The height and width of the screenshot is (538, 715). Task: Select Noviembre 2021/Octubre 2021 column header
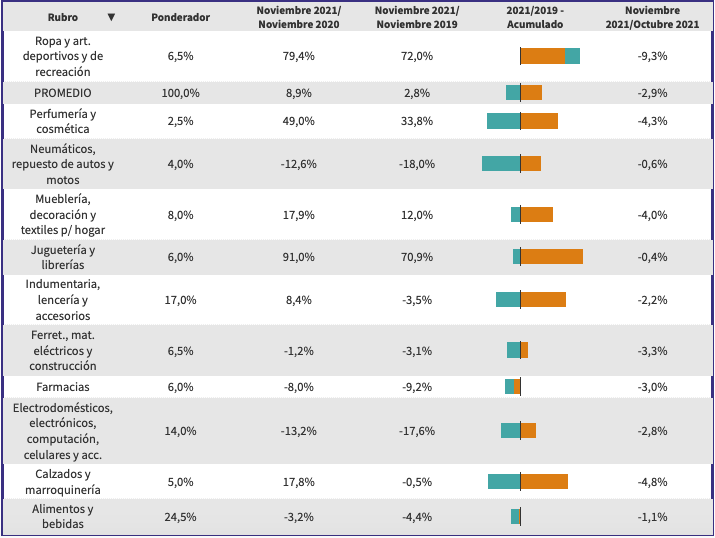point(652,17)
